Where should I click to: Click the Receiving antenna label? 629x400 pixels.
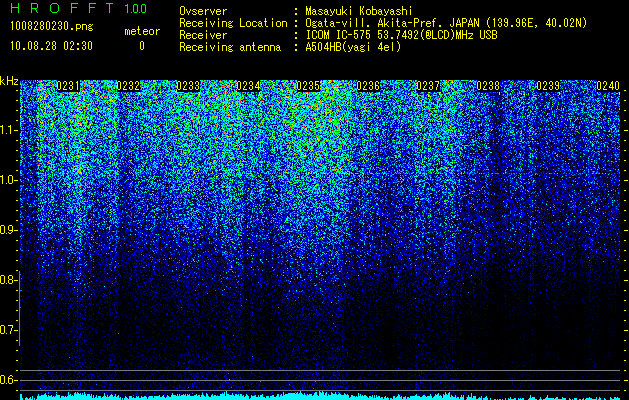pyautogui.click(x=230, y=47)
